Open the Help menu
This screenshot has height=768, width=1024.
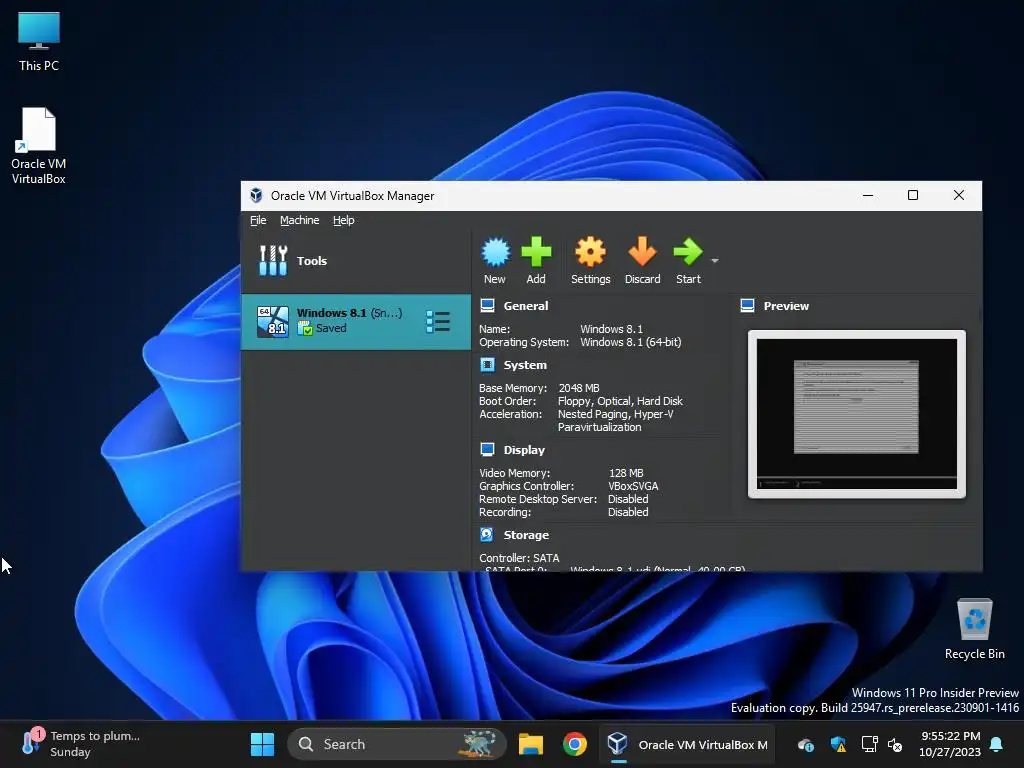(x=344, y=220)
